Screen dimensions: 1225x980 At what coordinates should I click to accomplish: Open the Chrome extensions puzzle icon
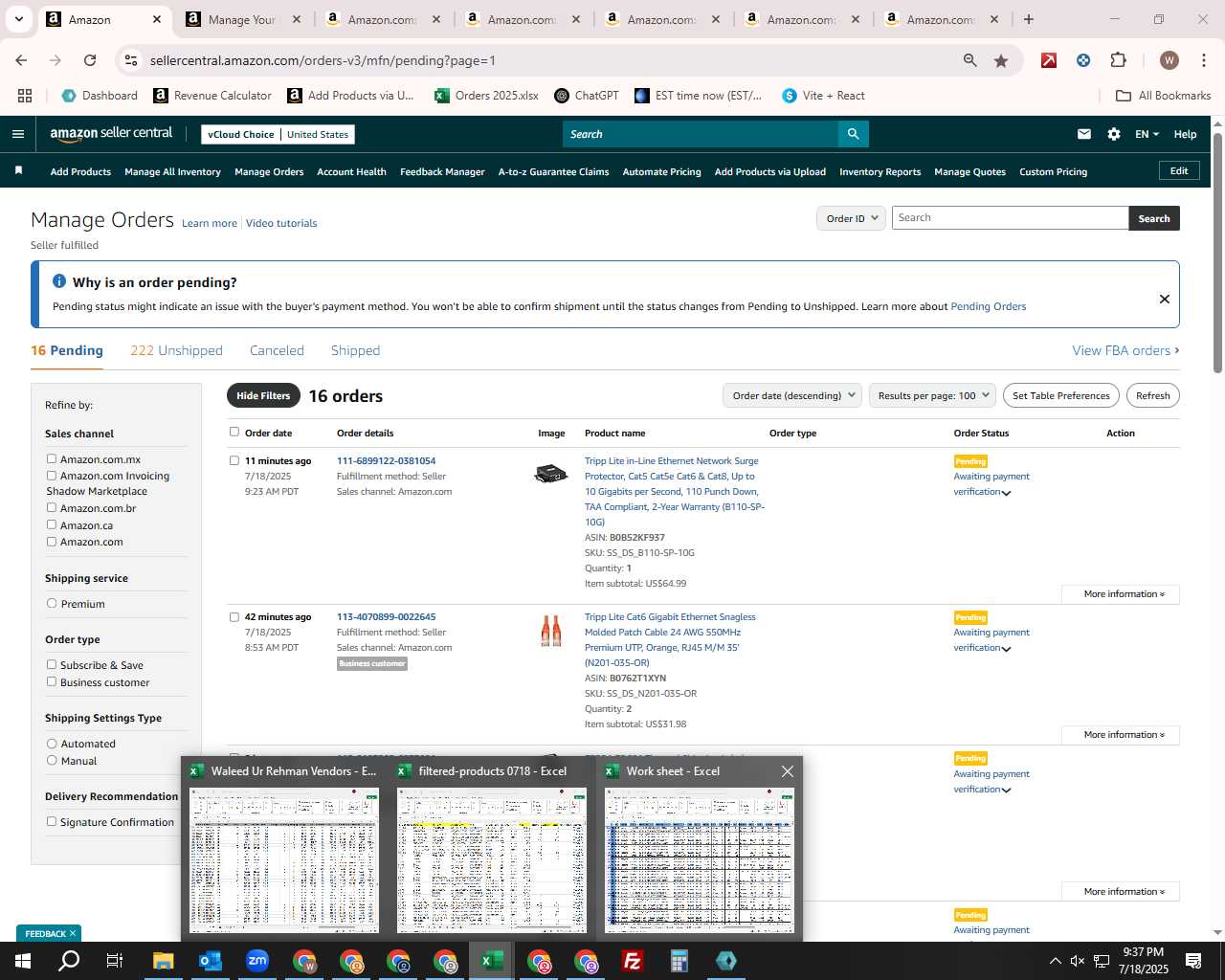click(1118, 60)
